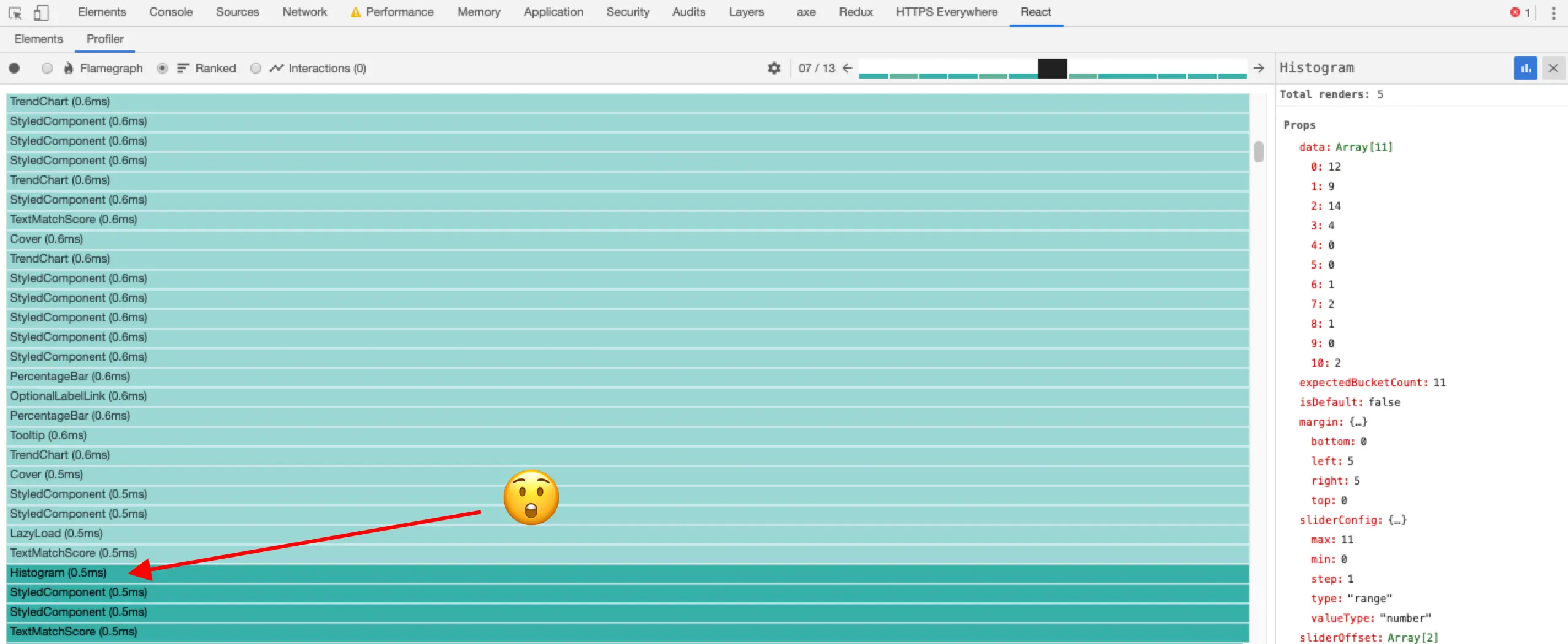Viewport: 1568px width, 644px height.
Task: Go to next commit with right arrow
Action: click(1259, 68)
